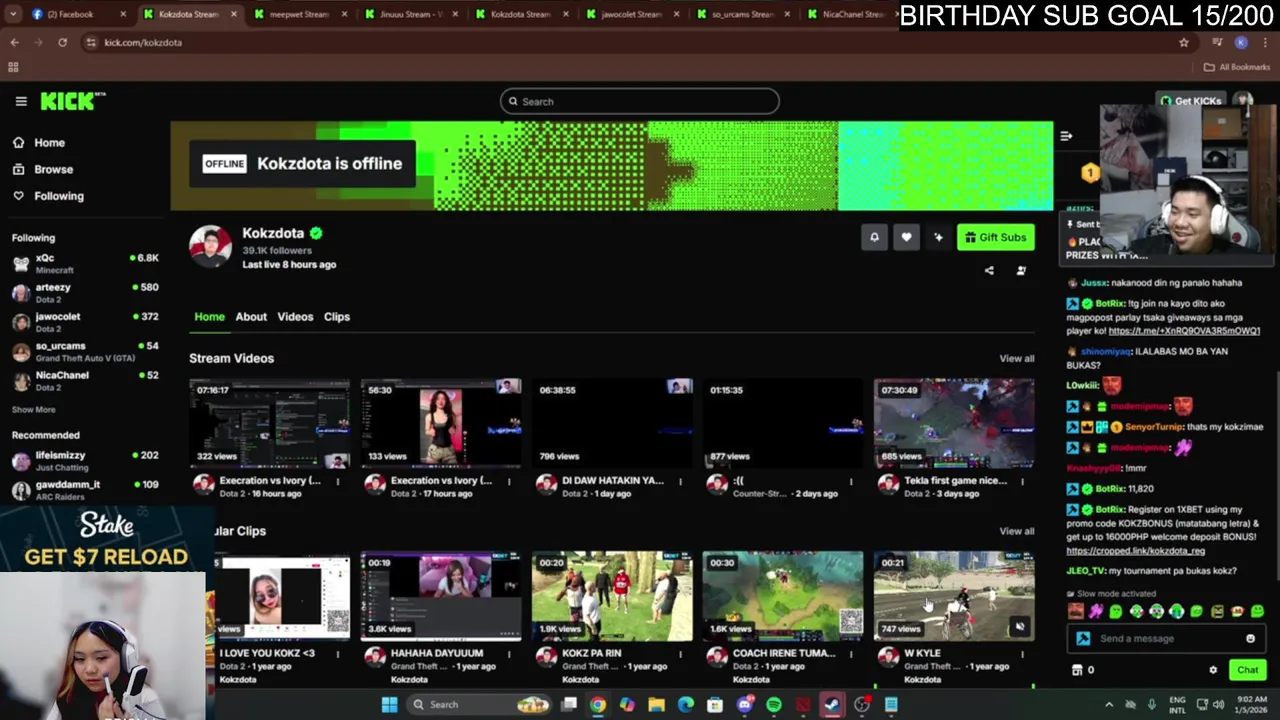Image resolution: width=1280 pixels, height=720 pixels.
Task: Open options for HAHAHA DAYUUUM clip
Action: tap(509, 654)
